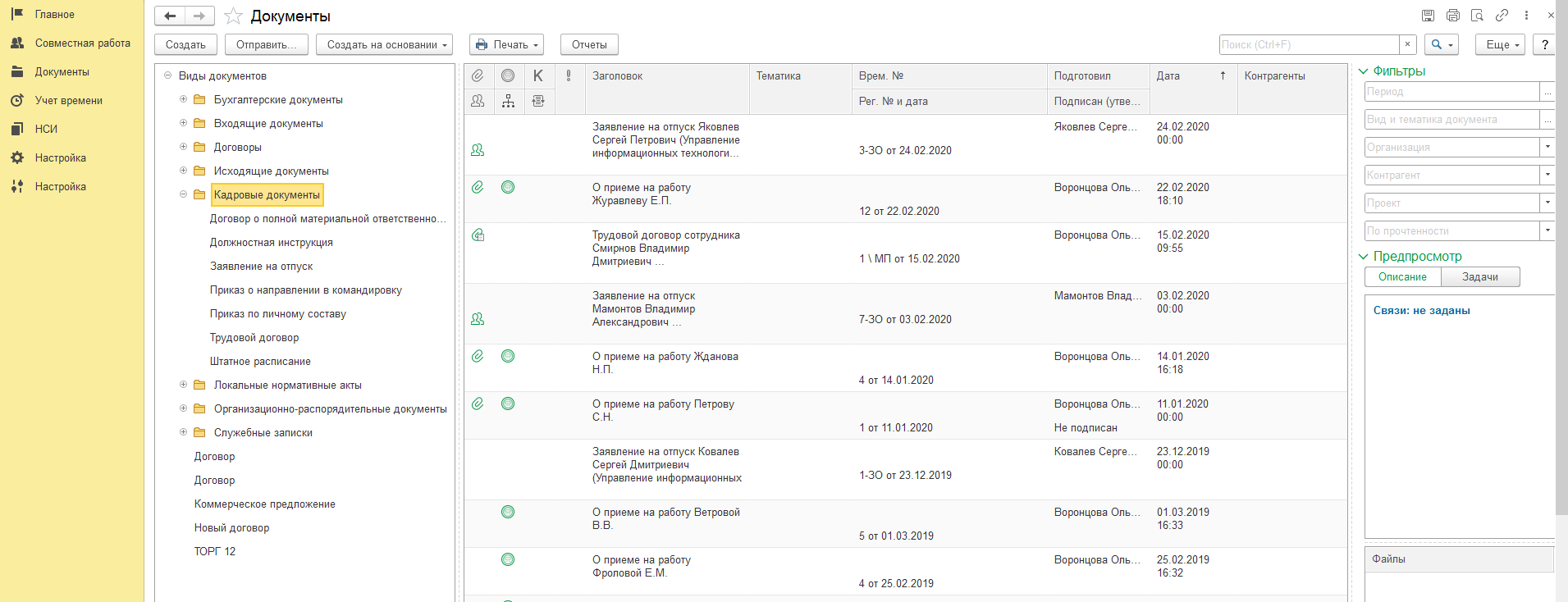This screenshot has width=1568, height=602.
Task: Expand the Входящие документы folder
Action: tap(183, 123)
